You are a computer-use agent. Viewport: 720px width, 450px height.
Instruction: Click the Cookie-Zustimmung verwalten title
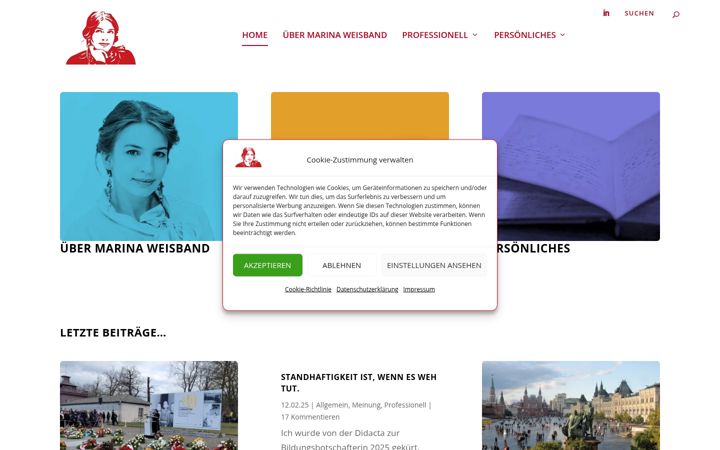click(360, 160)
